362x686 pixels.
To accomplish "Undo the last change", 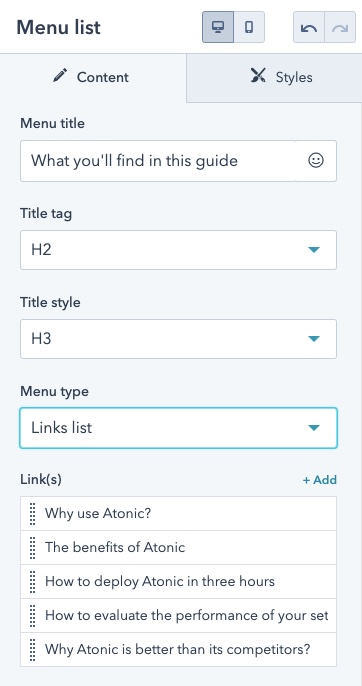I will [309, 27].
